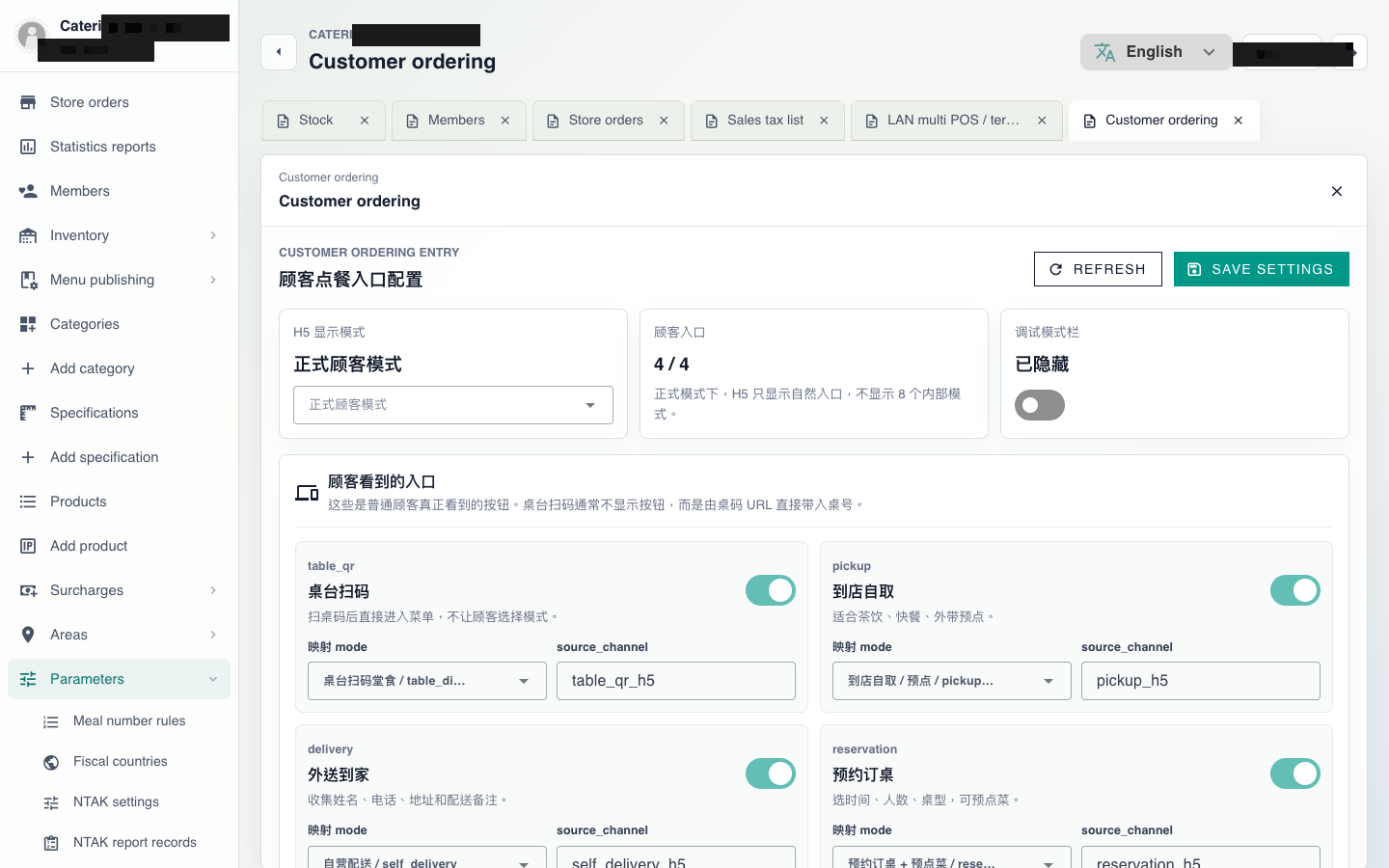Disable the 桌台扫码 table_qr toggle

coord(771,590)
